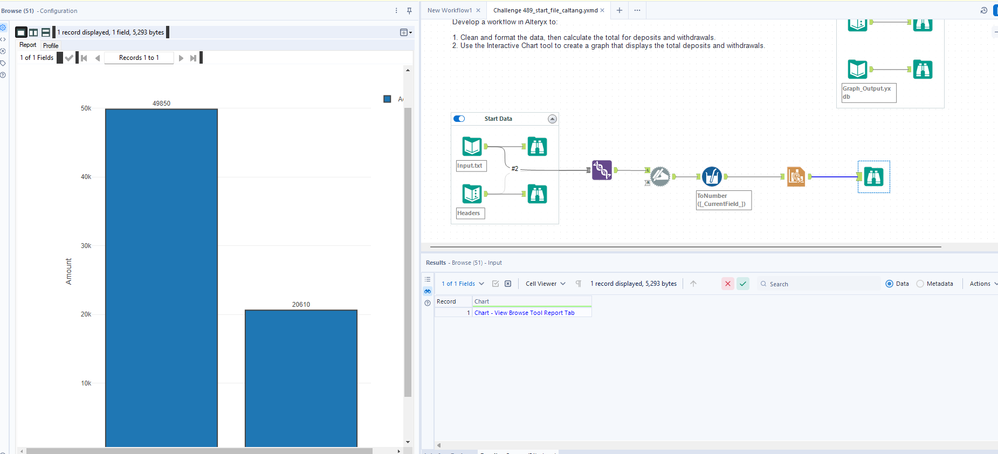
Task: Expand the Actions dropdown in Results
Action: pyautogui.click(x=981, y=284)
